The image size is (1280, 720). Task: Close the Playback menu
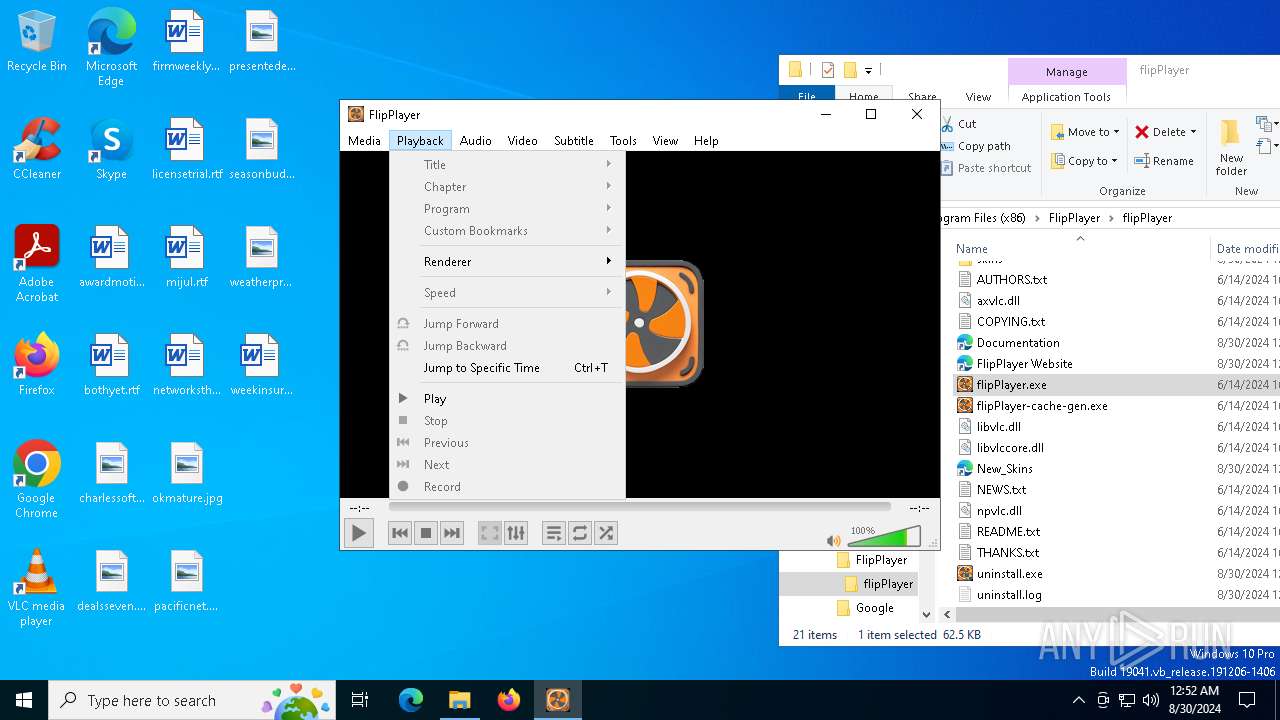[420, 141]
